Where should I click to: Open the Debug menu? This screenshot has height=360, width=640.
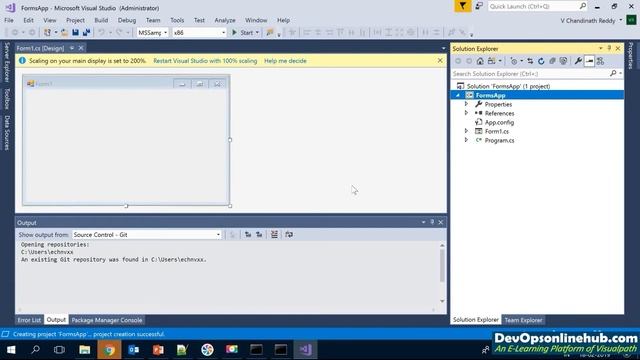127,20
